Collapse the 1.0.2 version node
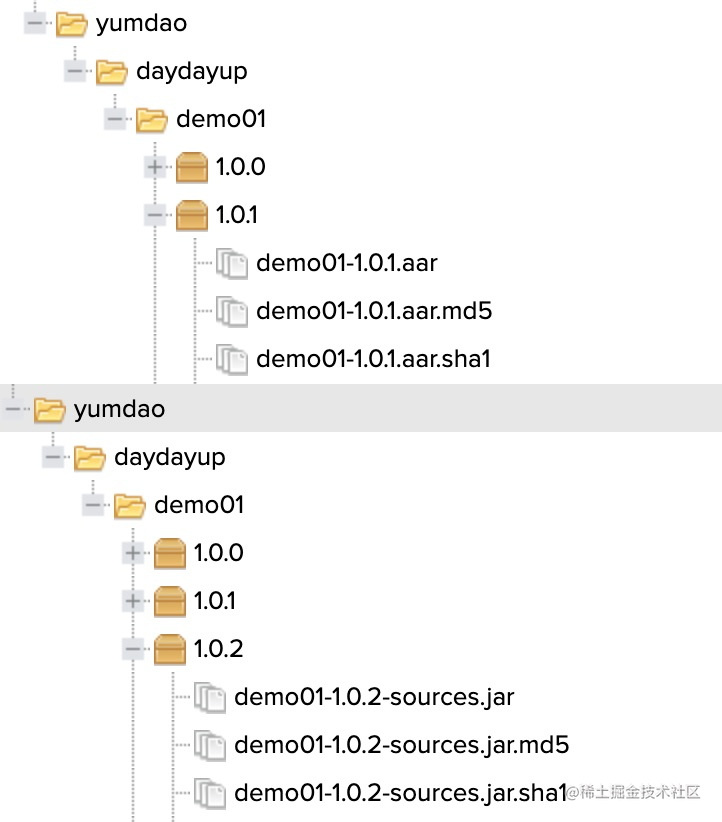The image size is (722, 822). click(132, 649)
